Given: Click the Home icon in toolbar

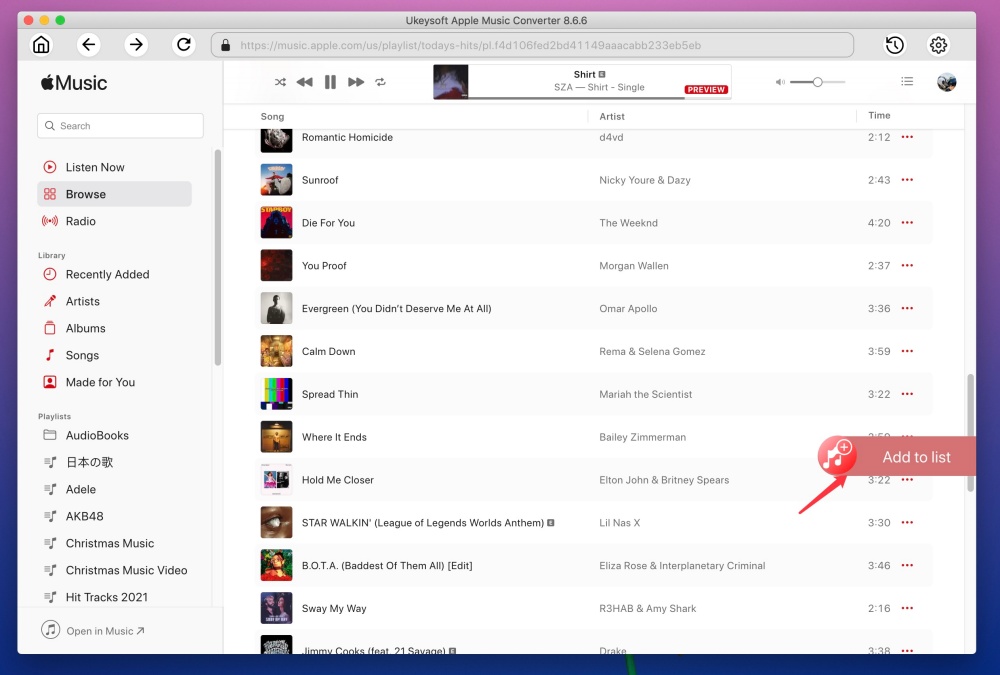Looking at the screenshot, I should coord(41,44).
